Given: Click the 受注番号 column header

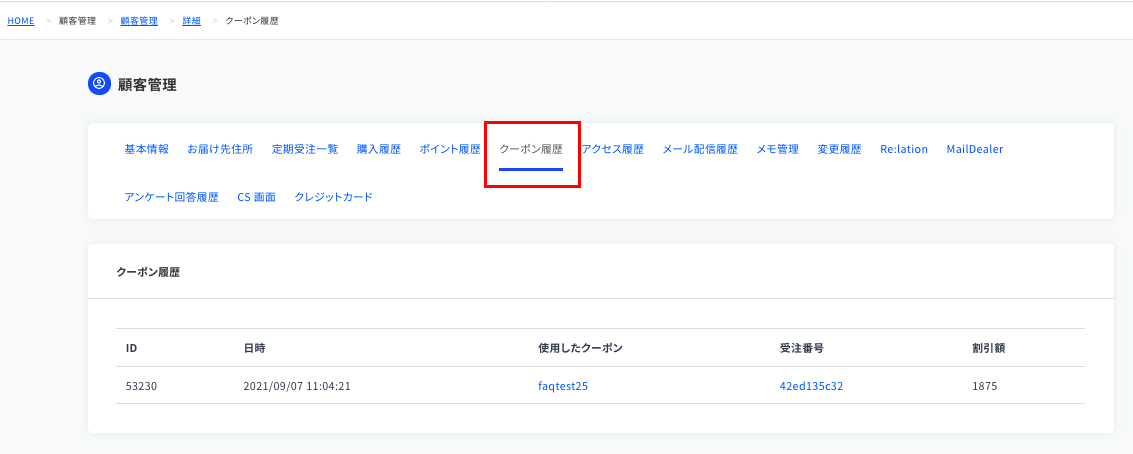Looking at the screenshot, I should coord(801,348).
